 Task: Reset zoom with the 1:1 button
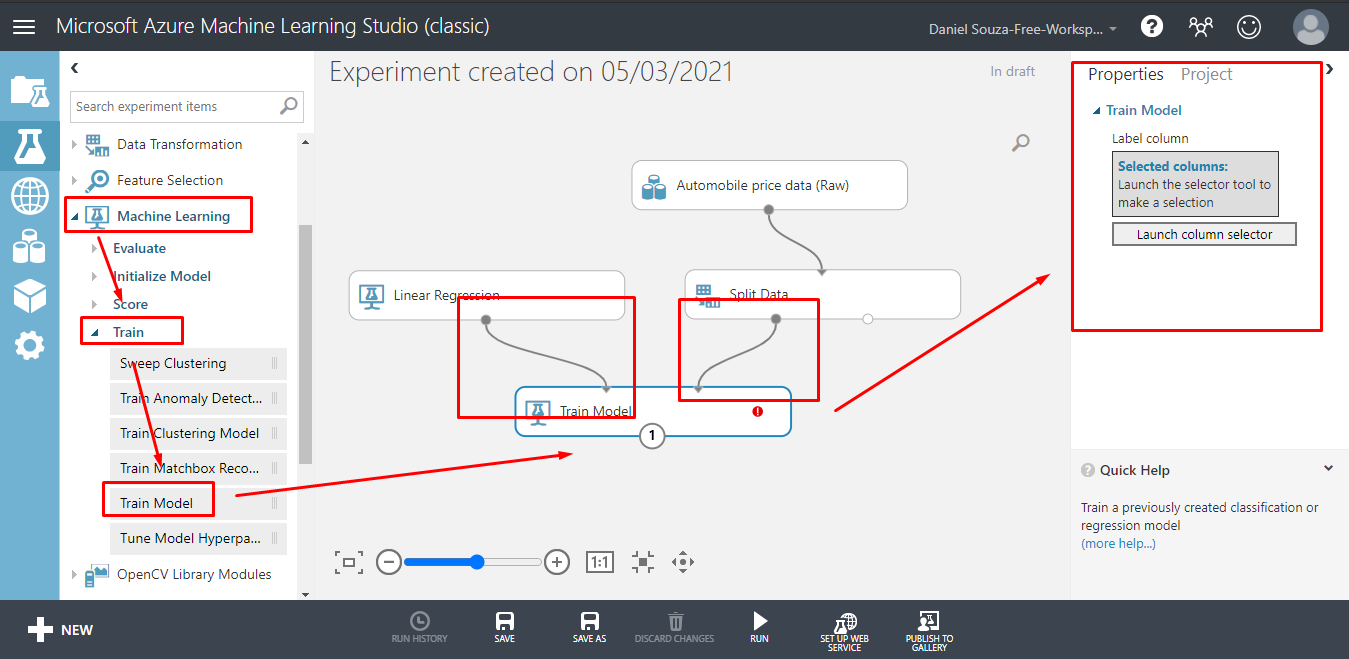[x=599, y=562]
